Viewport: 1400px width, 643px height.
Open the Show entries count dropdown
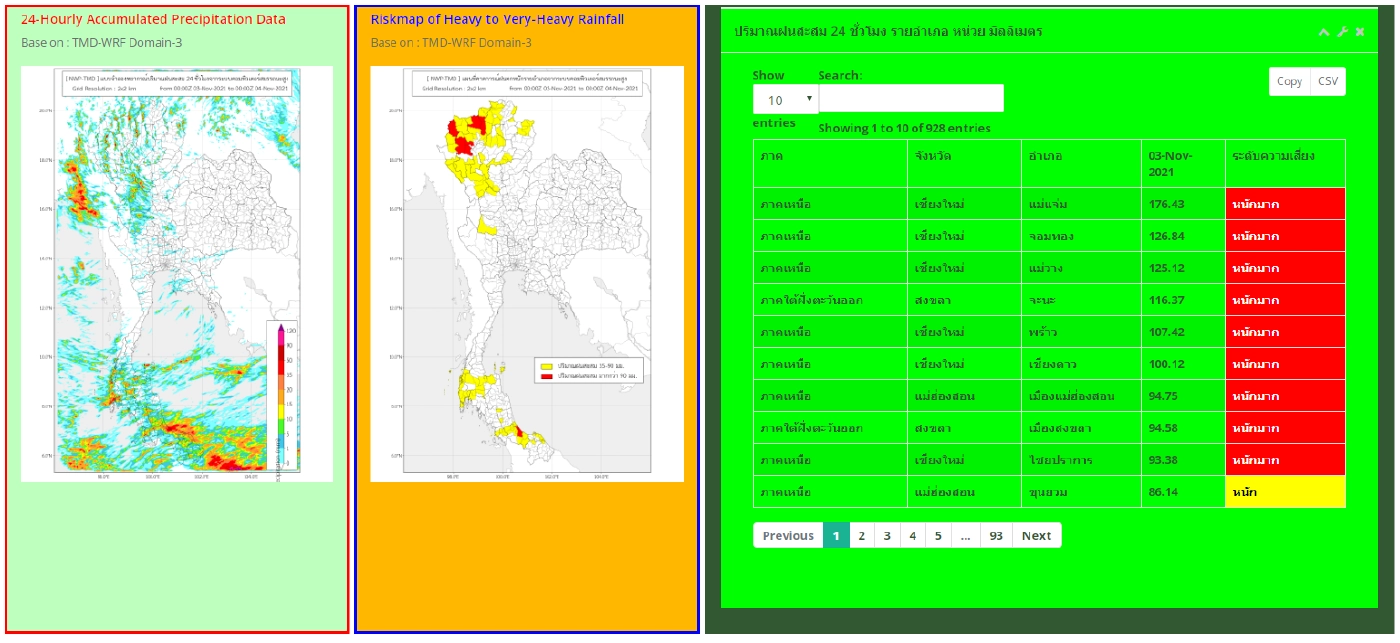tap(785, 100)
